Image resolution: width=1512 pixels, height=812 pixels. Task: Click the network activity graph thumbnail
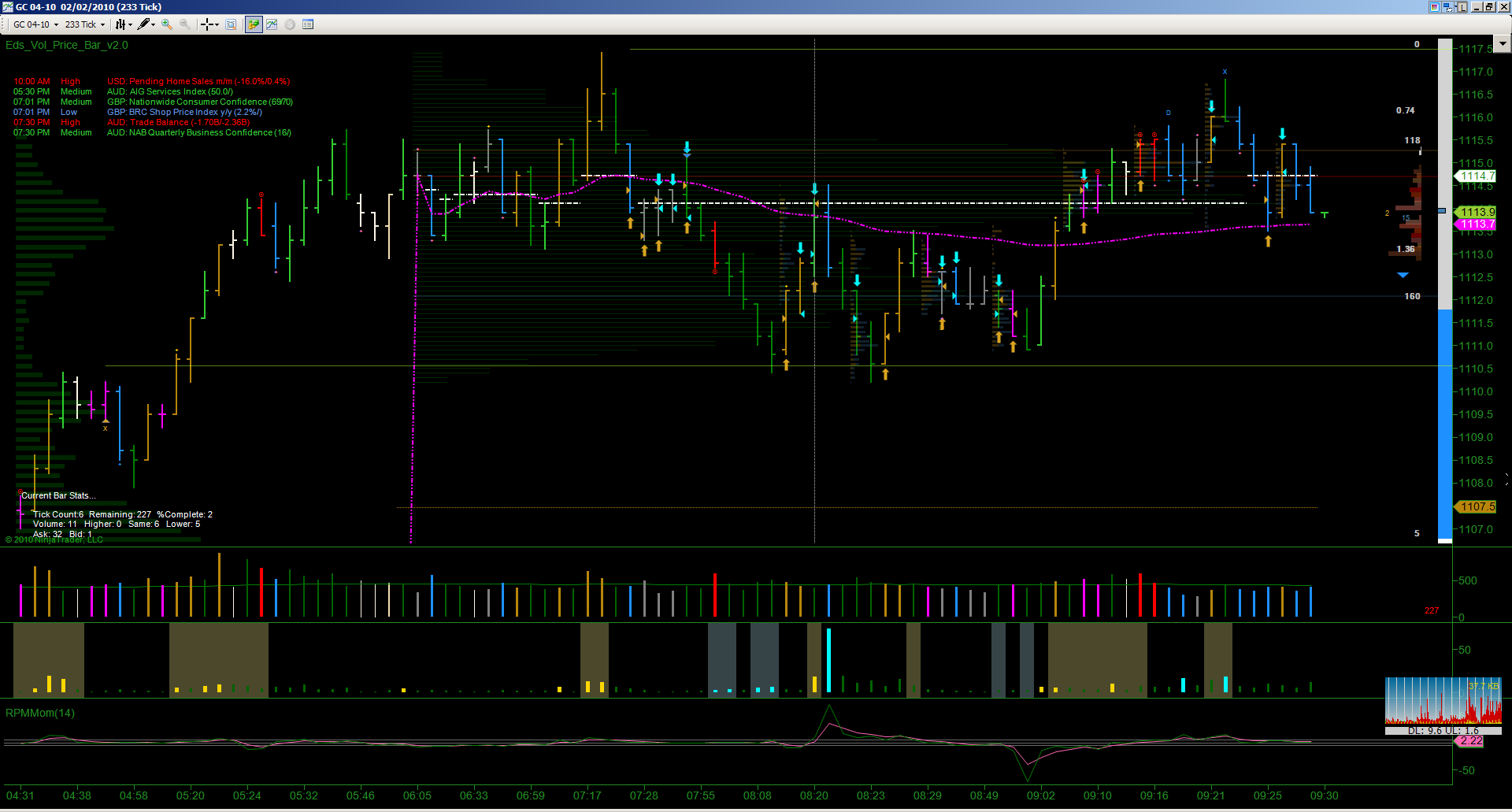click(1443, 701)
